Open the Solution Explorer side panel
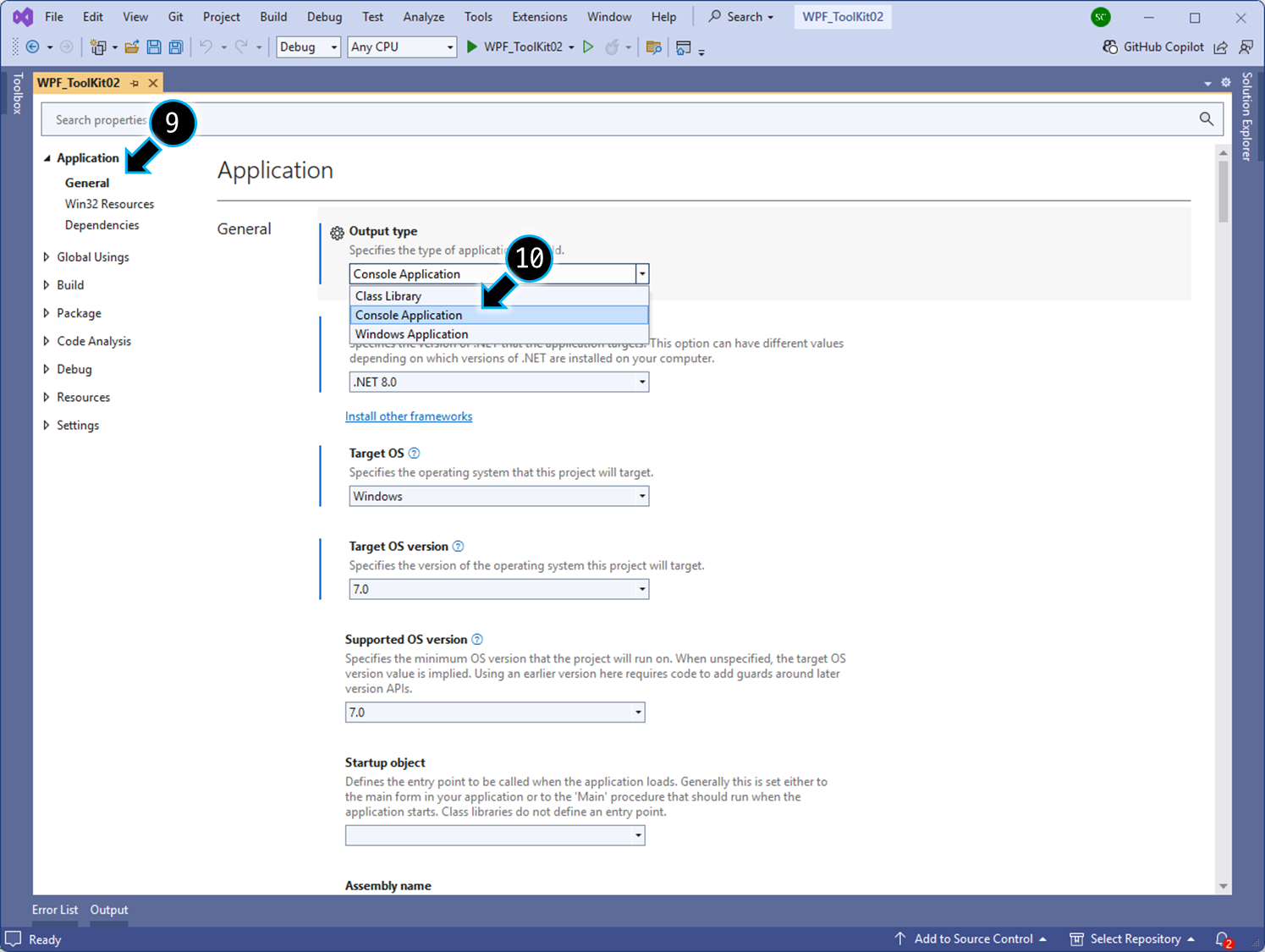1265x952 pixels. 1247,117
